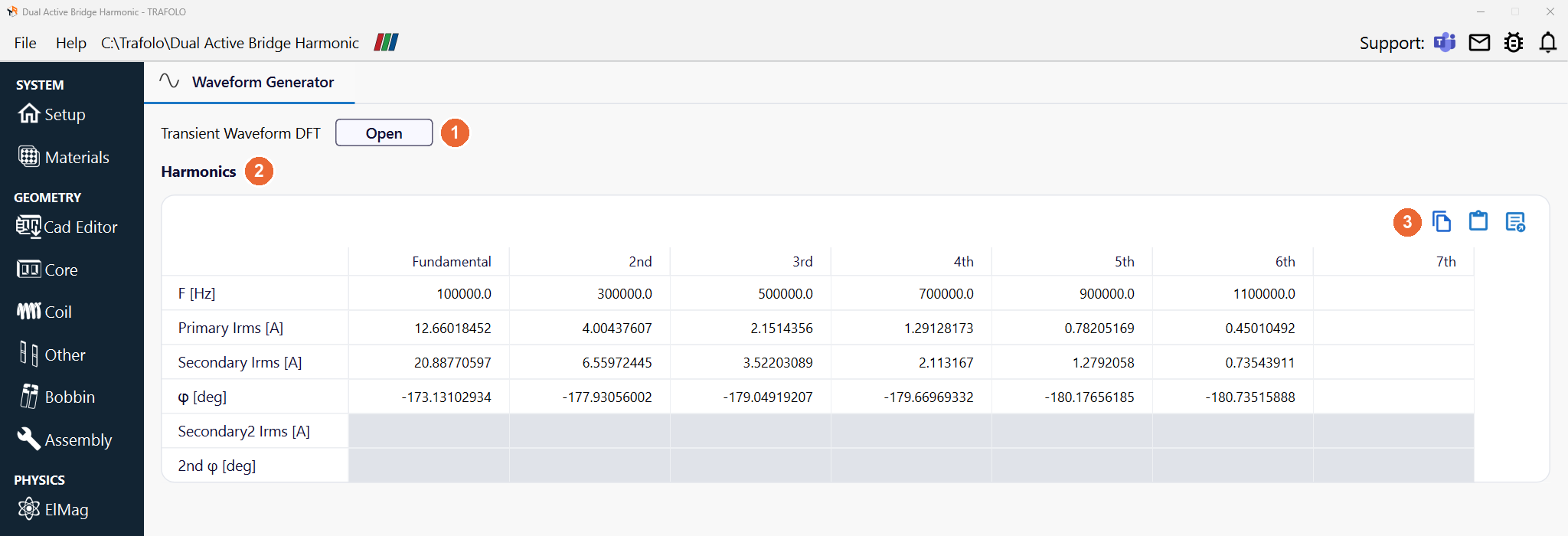The image size is (1568, 536).
Task: Report a bug icon
Action: (x=1514, y=42)
